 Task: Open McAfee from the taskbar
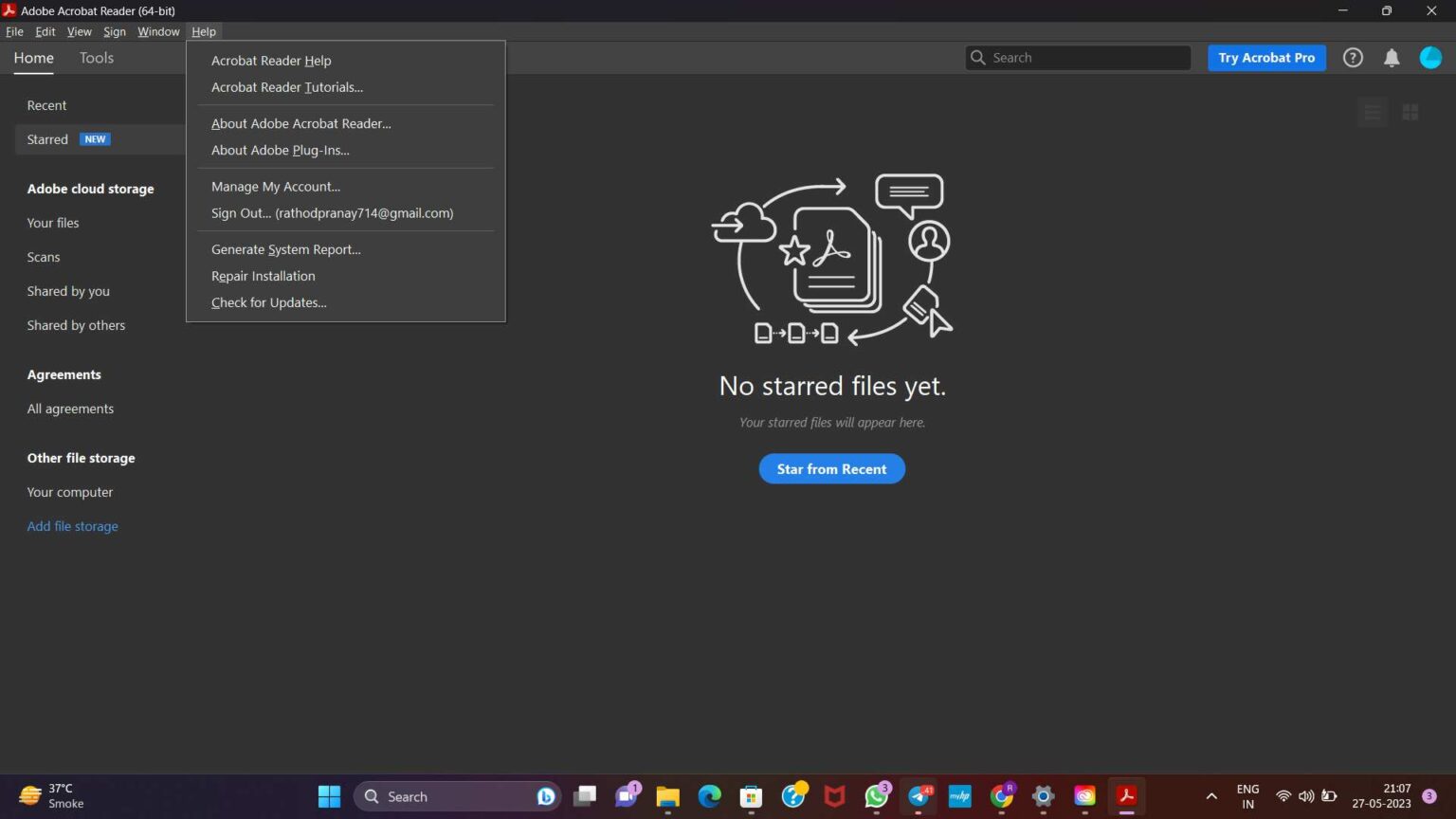[835, 796]
